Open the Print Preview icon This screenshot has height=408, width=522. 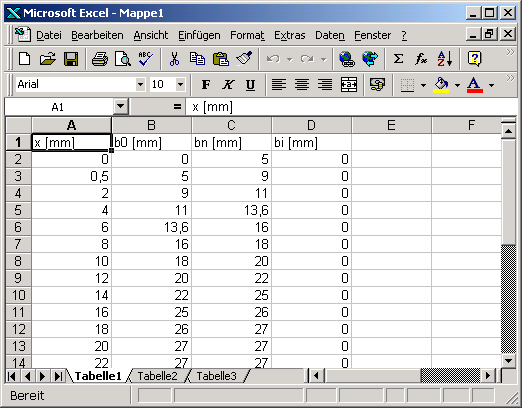pos(123,59)
